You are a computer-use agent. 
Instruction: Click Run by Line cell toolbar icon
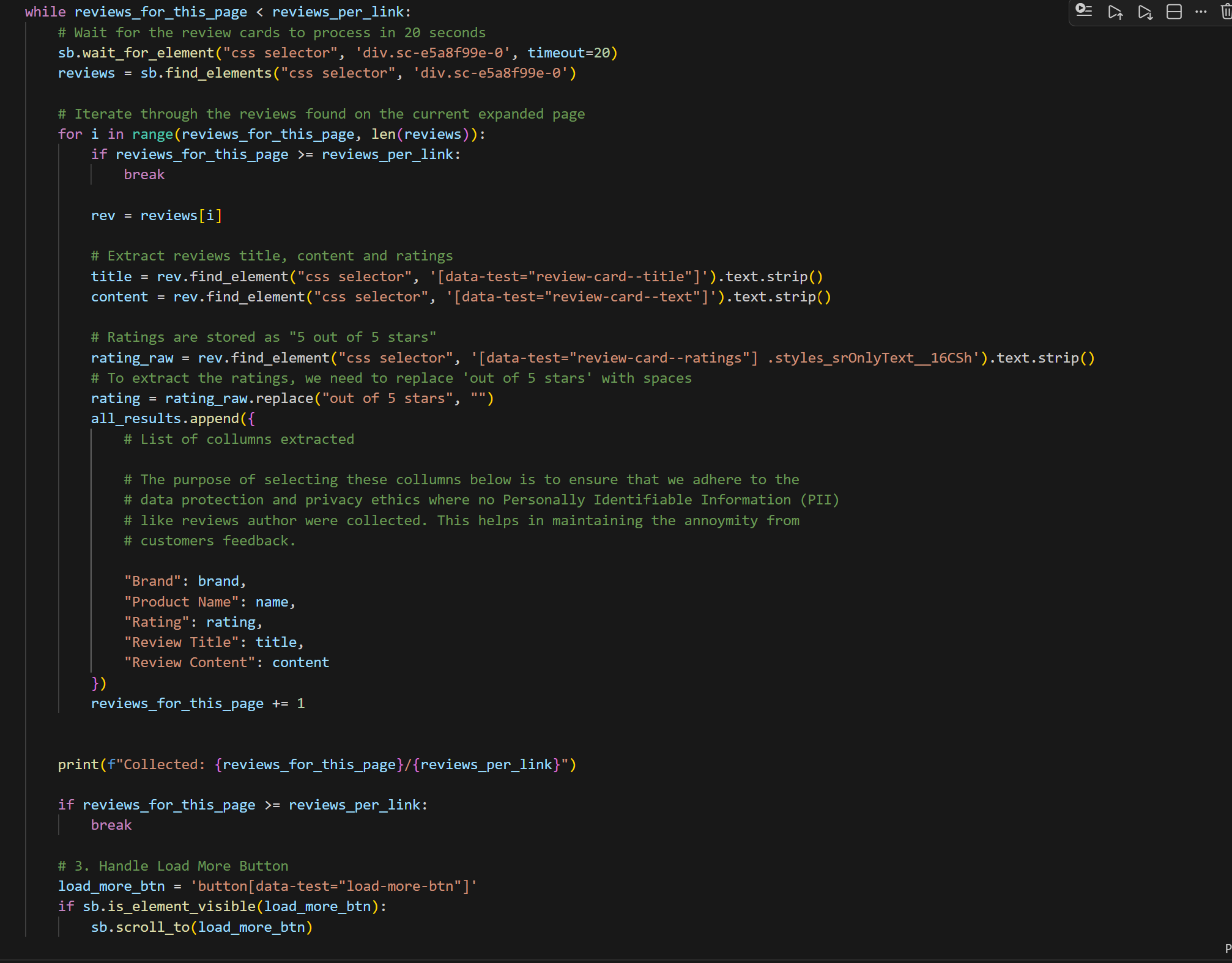pos(1084,11)
